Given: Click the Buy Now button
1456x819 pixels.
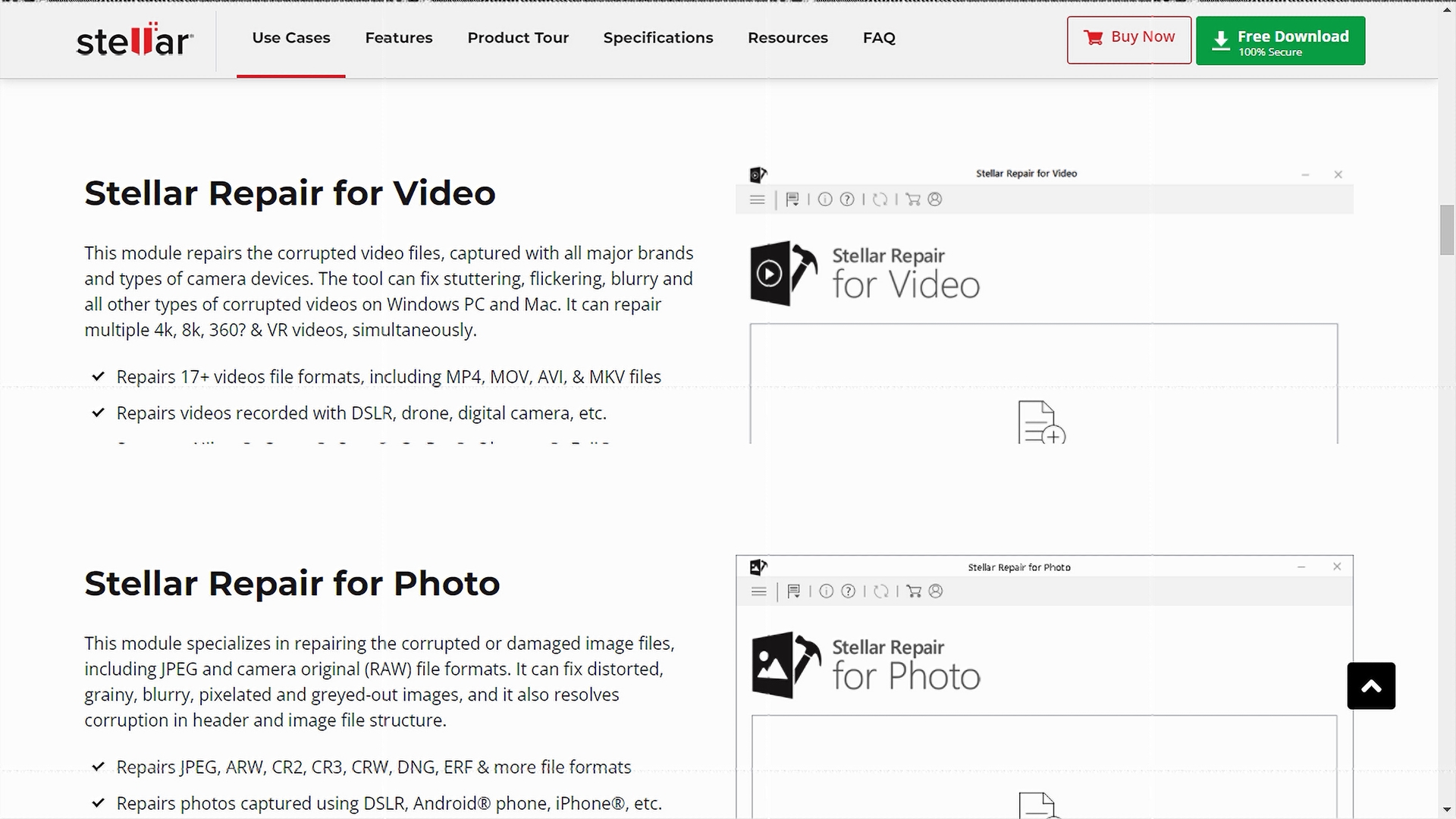Looking at the screenshot, I should (1129, 40).
